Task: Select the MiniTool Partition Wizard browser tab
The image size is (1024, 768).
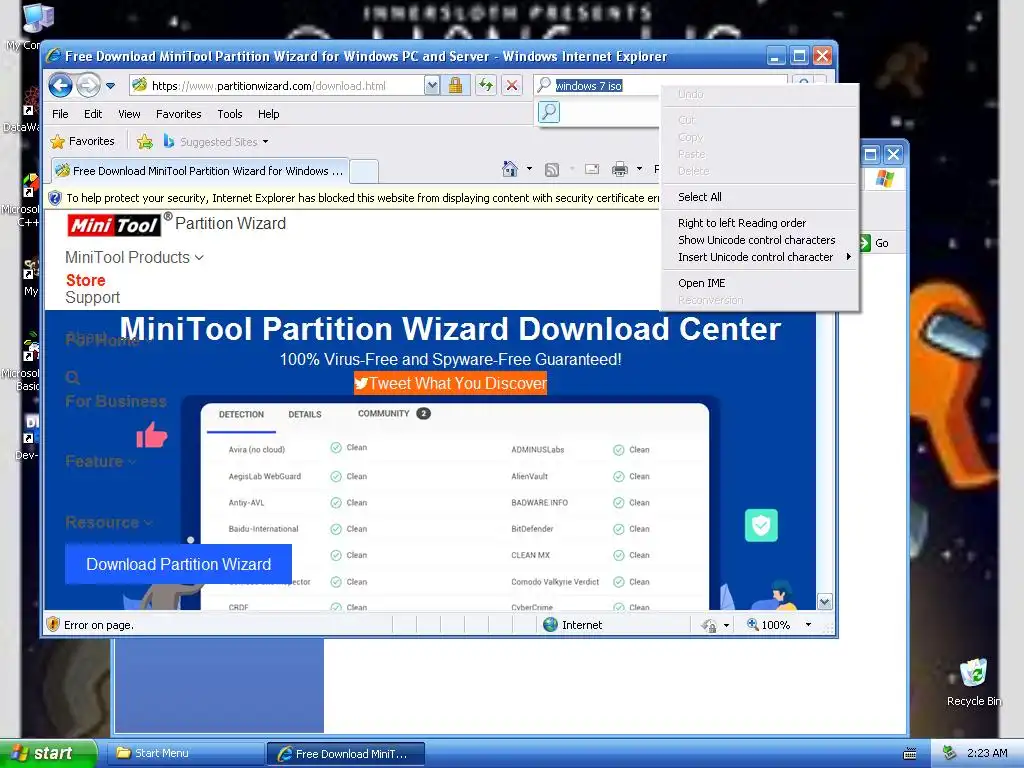Action: (x=200, y=171)
